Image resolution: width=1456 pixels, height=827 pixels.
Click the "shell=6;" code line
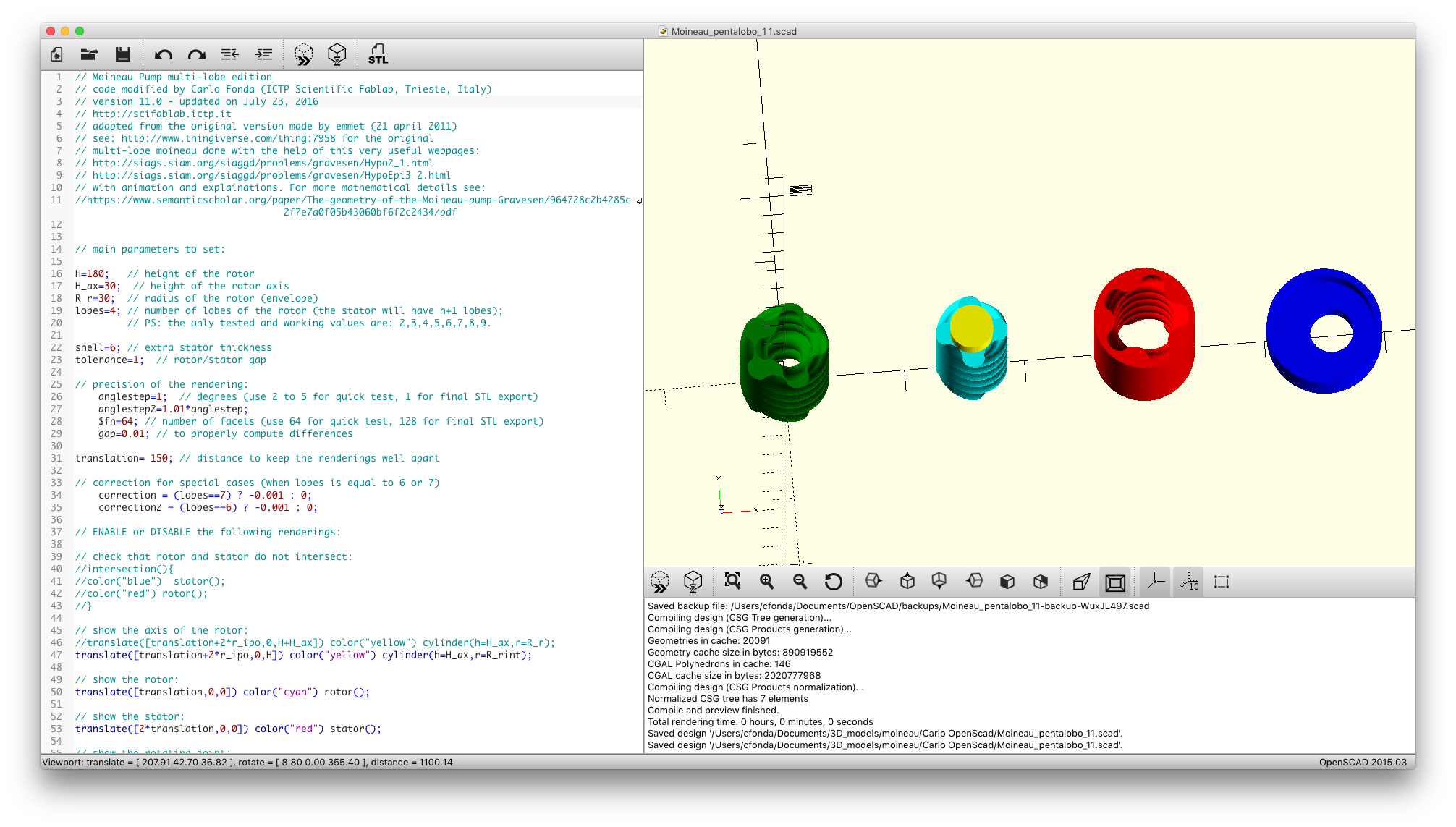173,347
